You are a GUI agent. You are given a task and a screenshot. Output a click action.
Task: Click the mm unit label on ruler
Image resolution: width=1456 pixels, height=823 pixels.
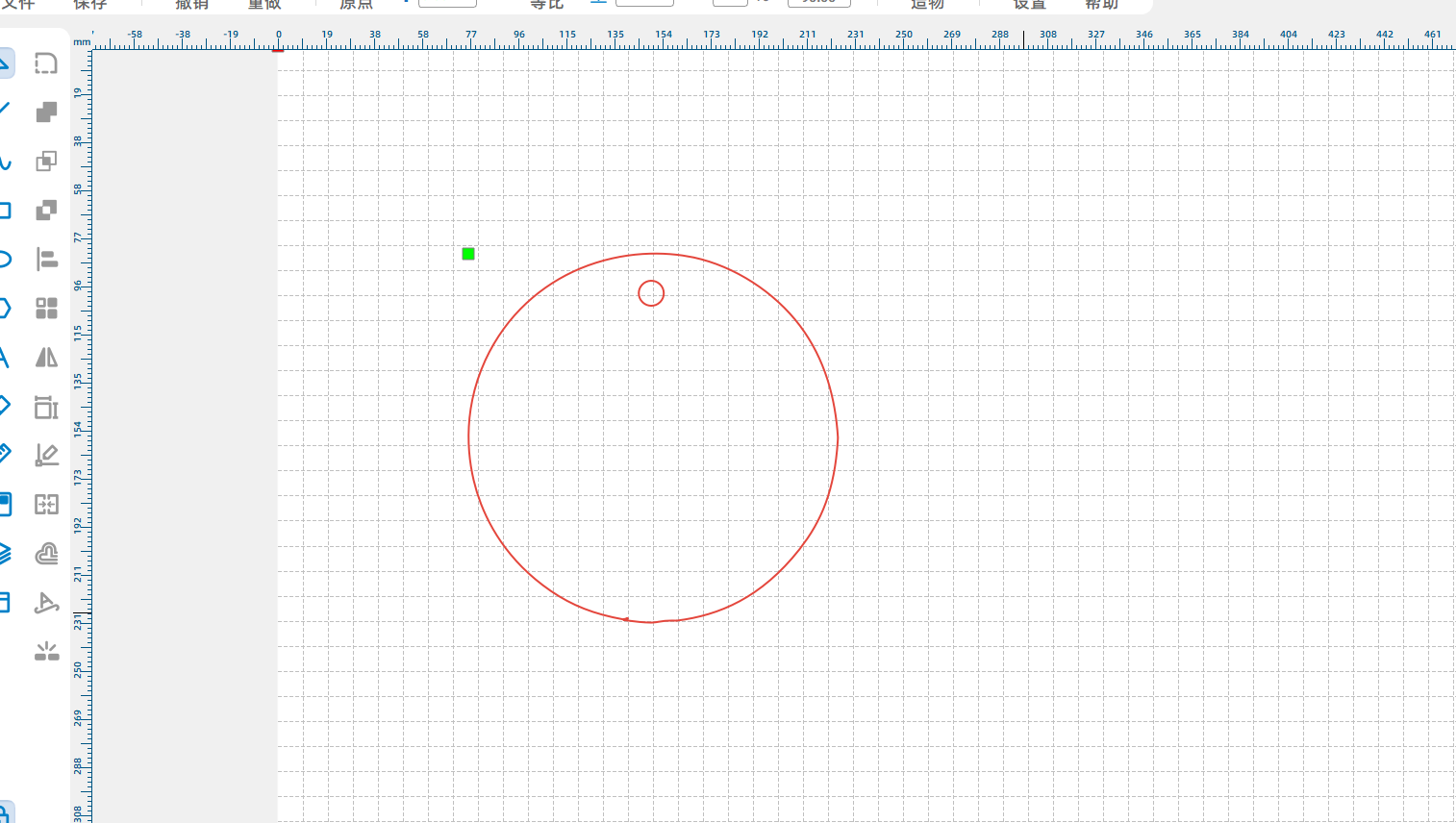(82, 42)
